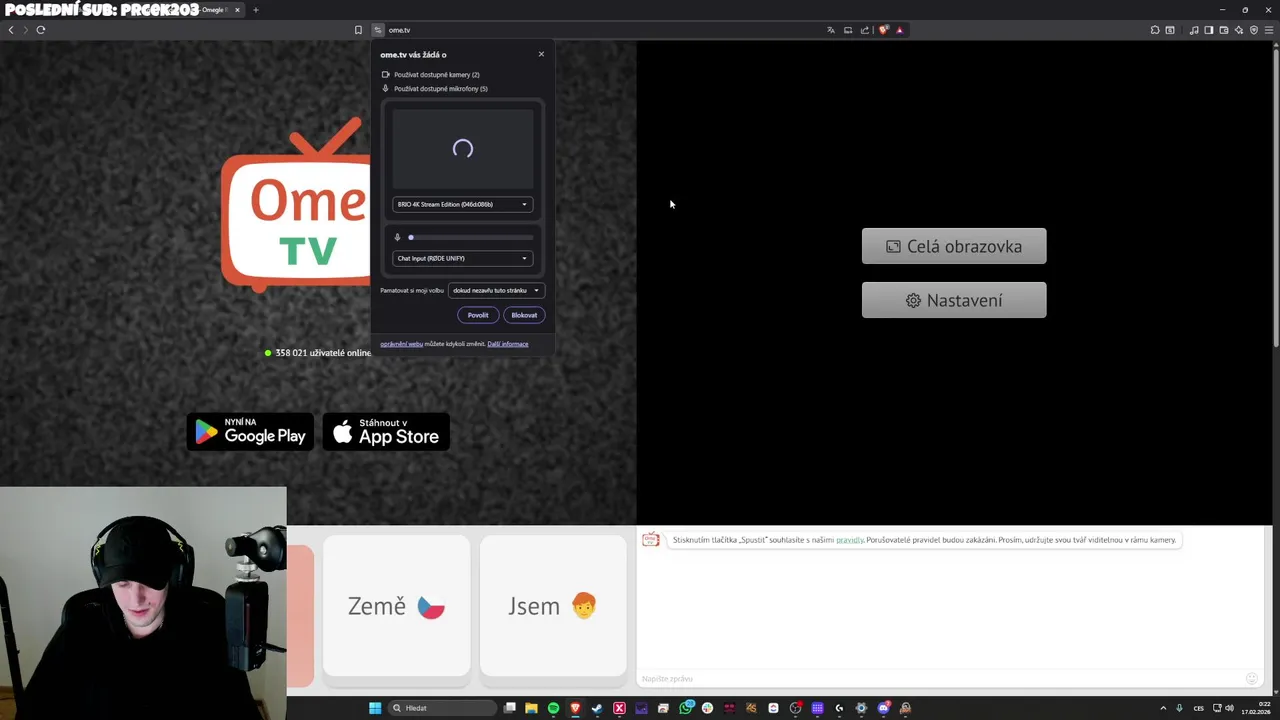Open WhatsApp from the taskbar
Image resolution: width=1280 pixels, height=720 pixels.
[685, 708]
